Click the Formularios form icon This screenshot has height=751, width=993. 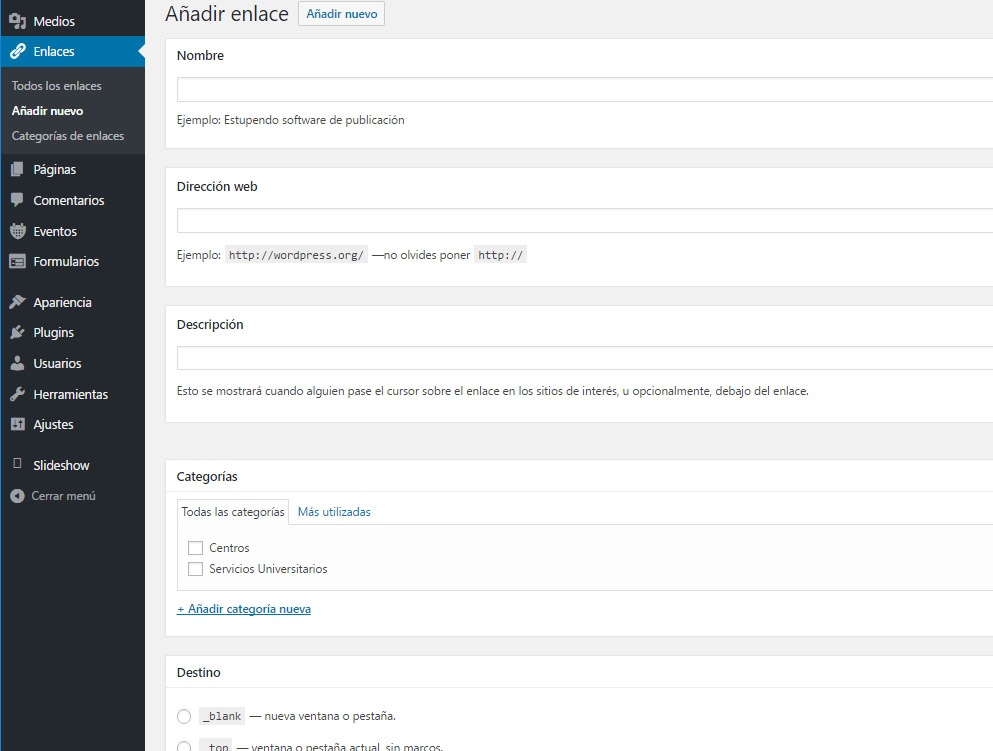[x=17, y=262]
